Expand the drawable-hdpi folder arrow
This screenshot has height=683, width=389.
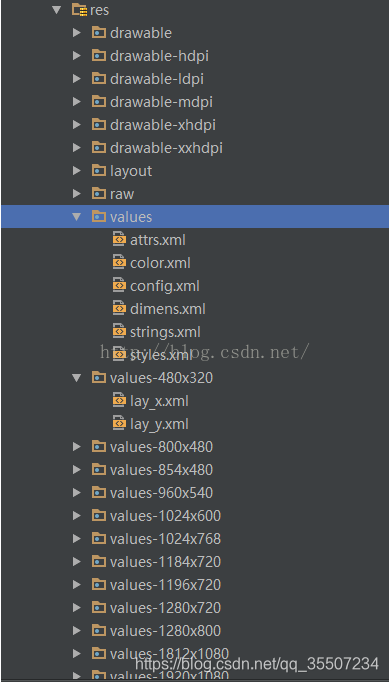tap(77, 56)
